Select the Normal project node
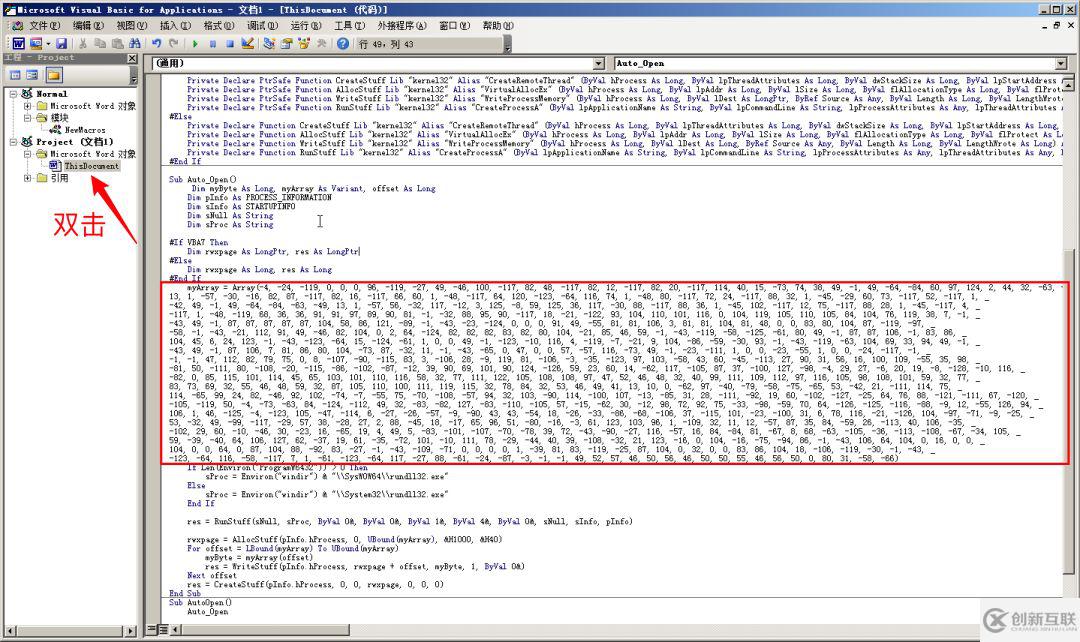 coord(51,94)
